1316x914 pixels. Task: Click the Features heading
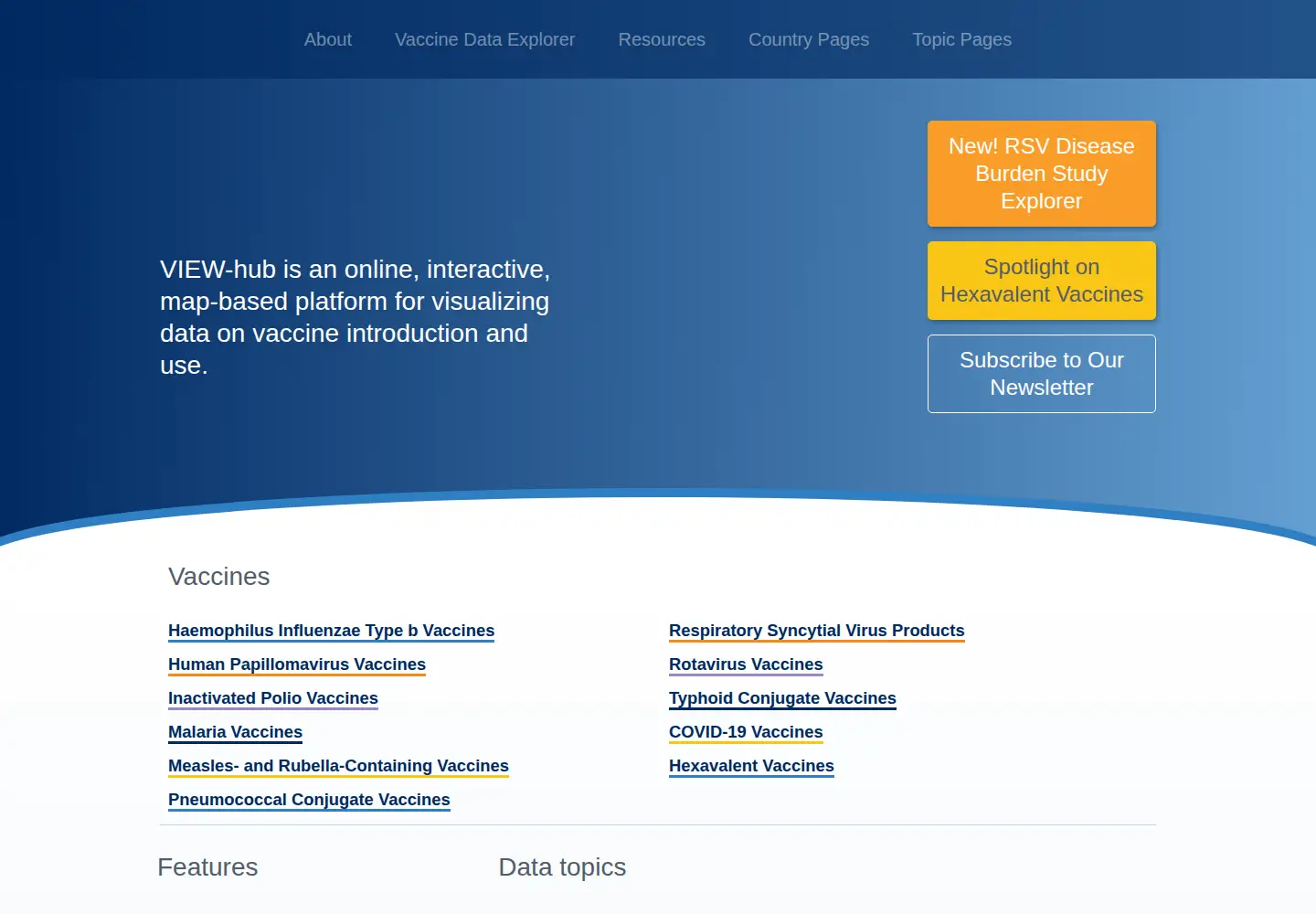(207, 867)
